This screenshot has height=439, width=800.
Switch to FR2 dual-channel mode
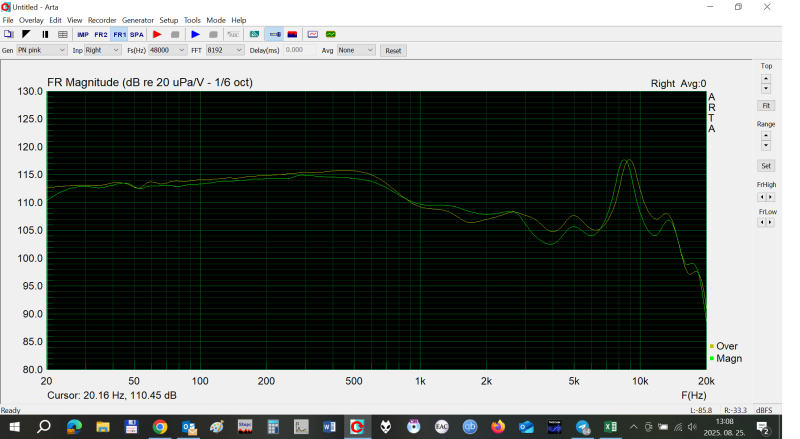pos(101,35)
